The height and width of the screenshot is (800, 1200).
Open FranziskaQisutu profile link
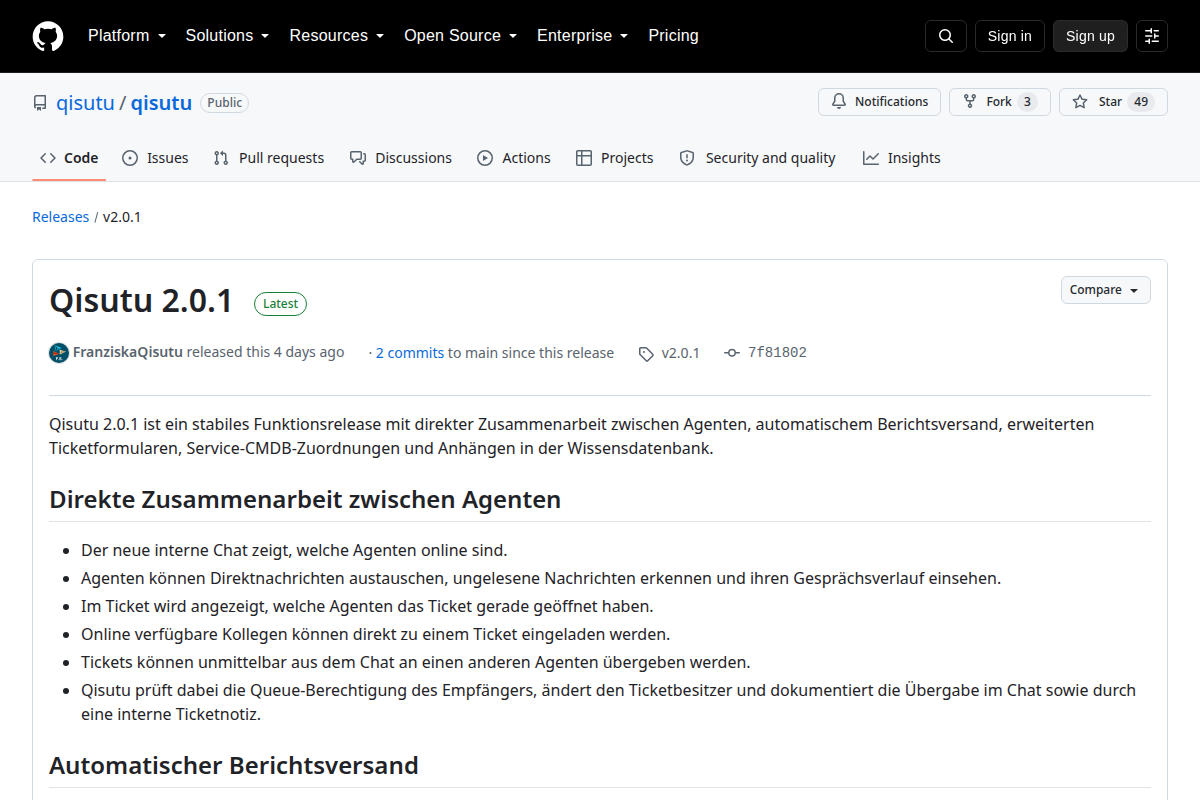(x=128, y=352)
